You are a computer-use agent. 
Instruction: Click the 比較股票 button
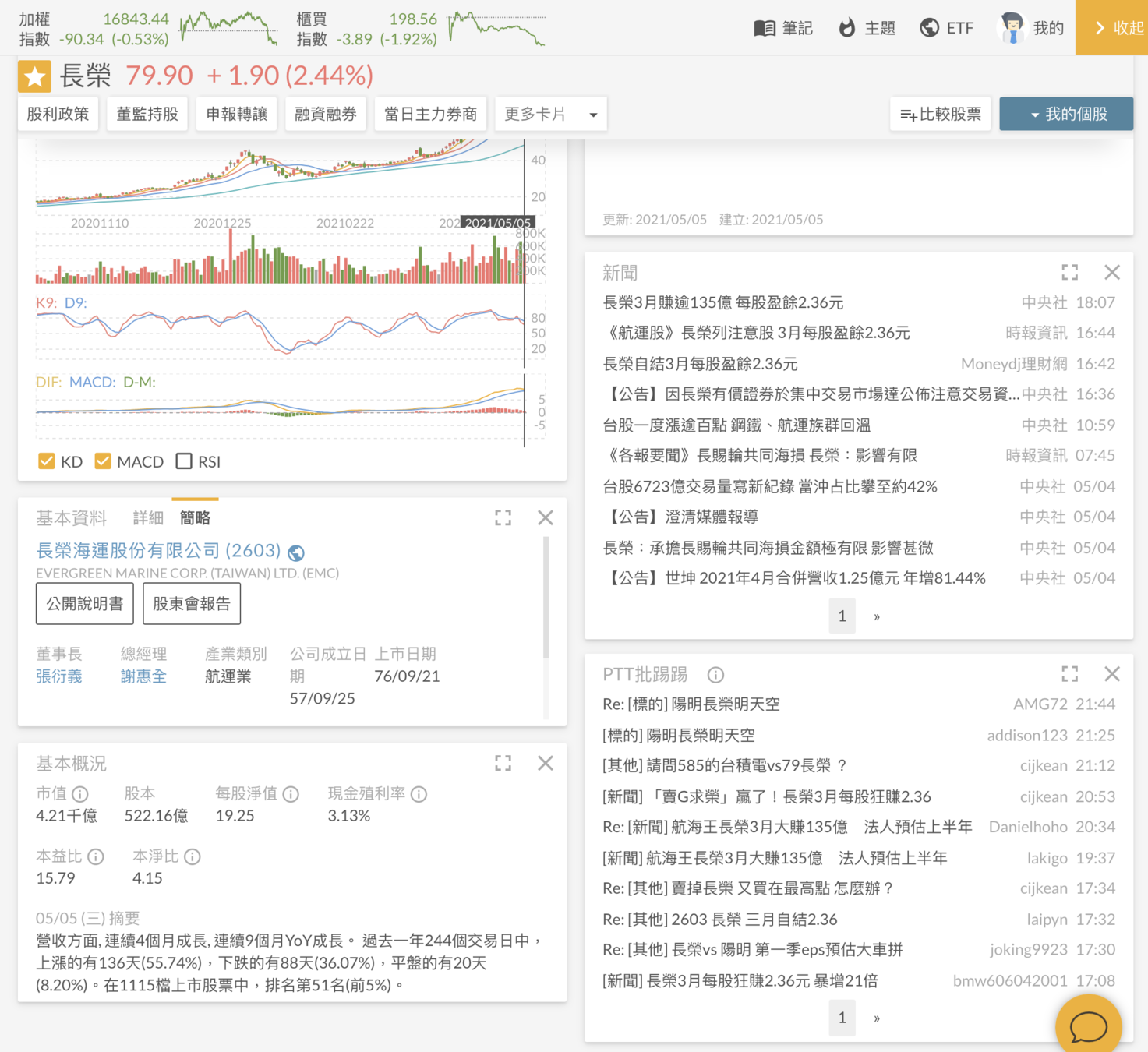(x=941, y=115)
